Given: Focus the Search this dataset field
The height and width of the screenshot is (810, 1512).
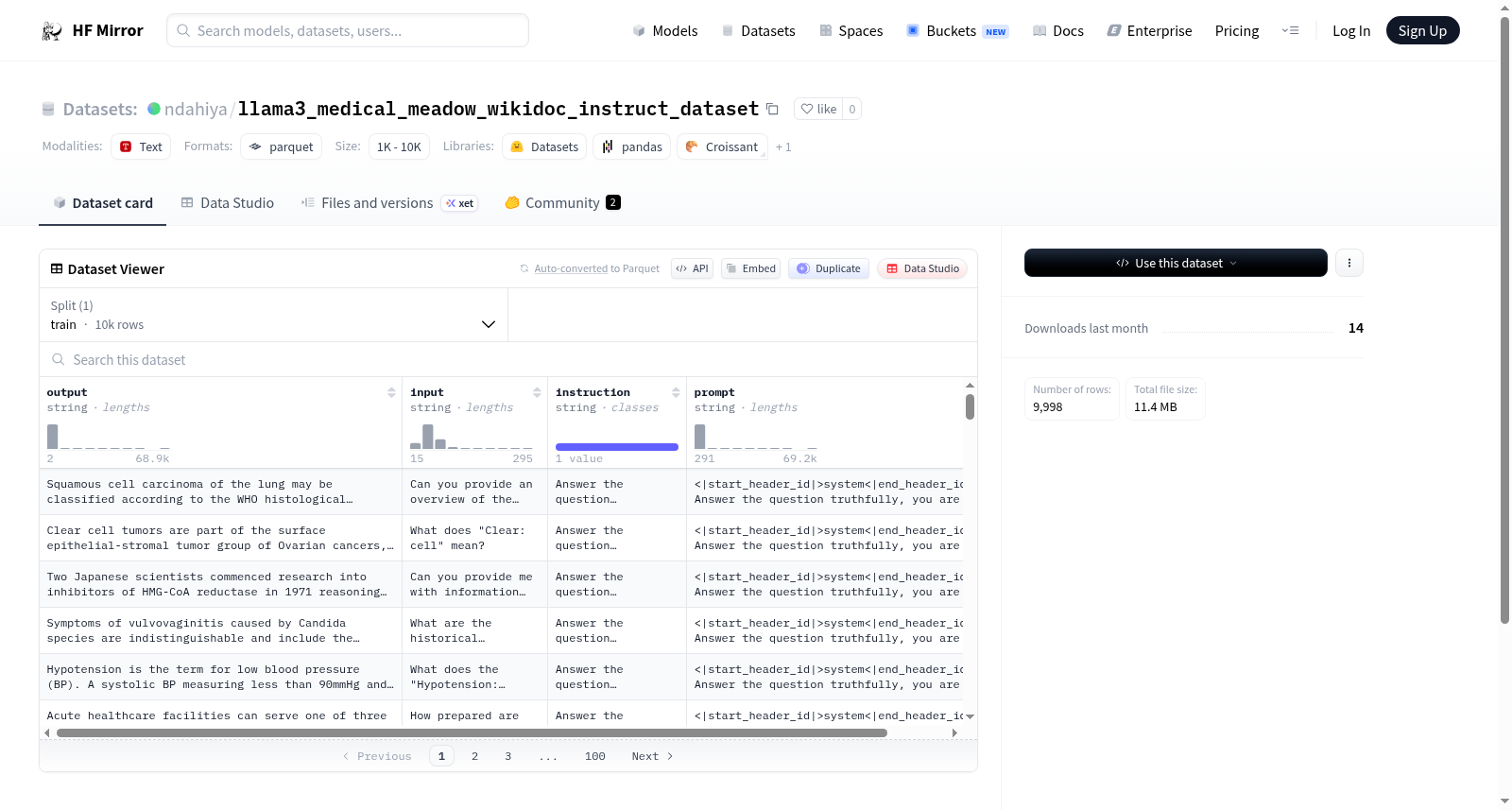Looking at the screenshot, I should point(508,359).
